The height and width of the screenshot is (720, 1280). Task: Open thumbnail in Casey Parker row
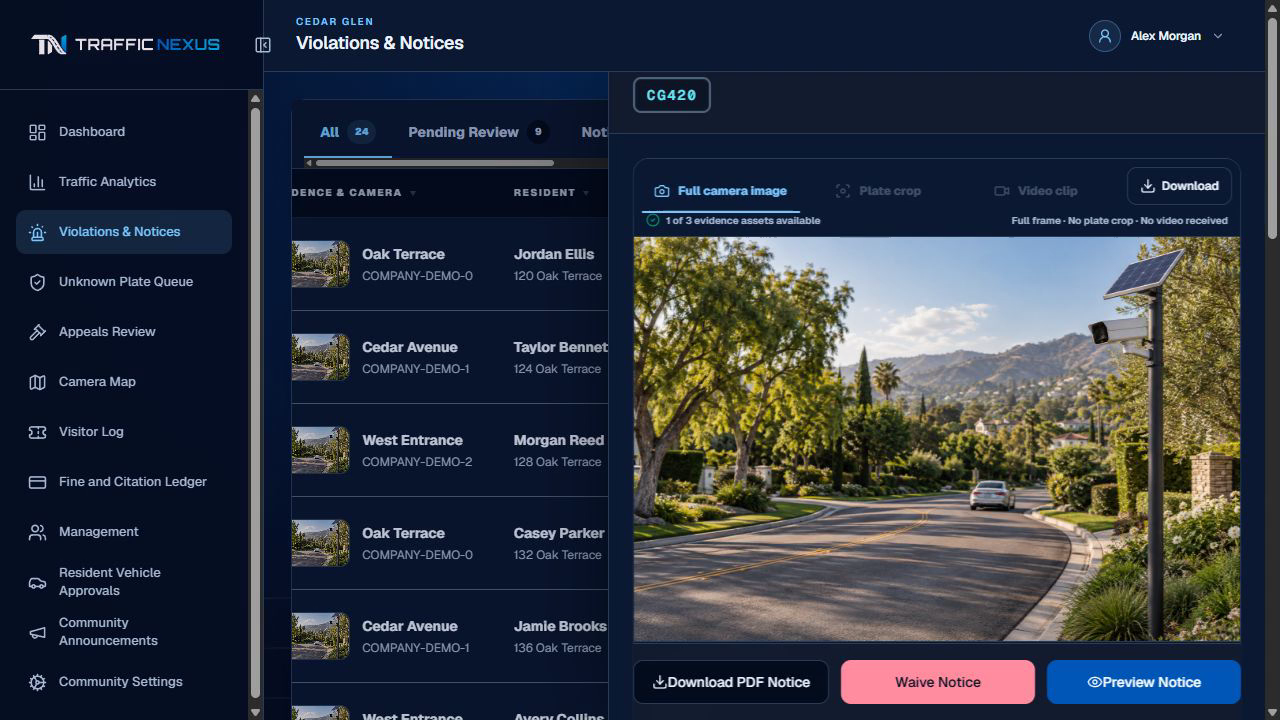click(x=321, y=543)
